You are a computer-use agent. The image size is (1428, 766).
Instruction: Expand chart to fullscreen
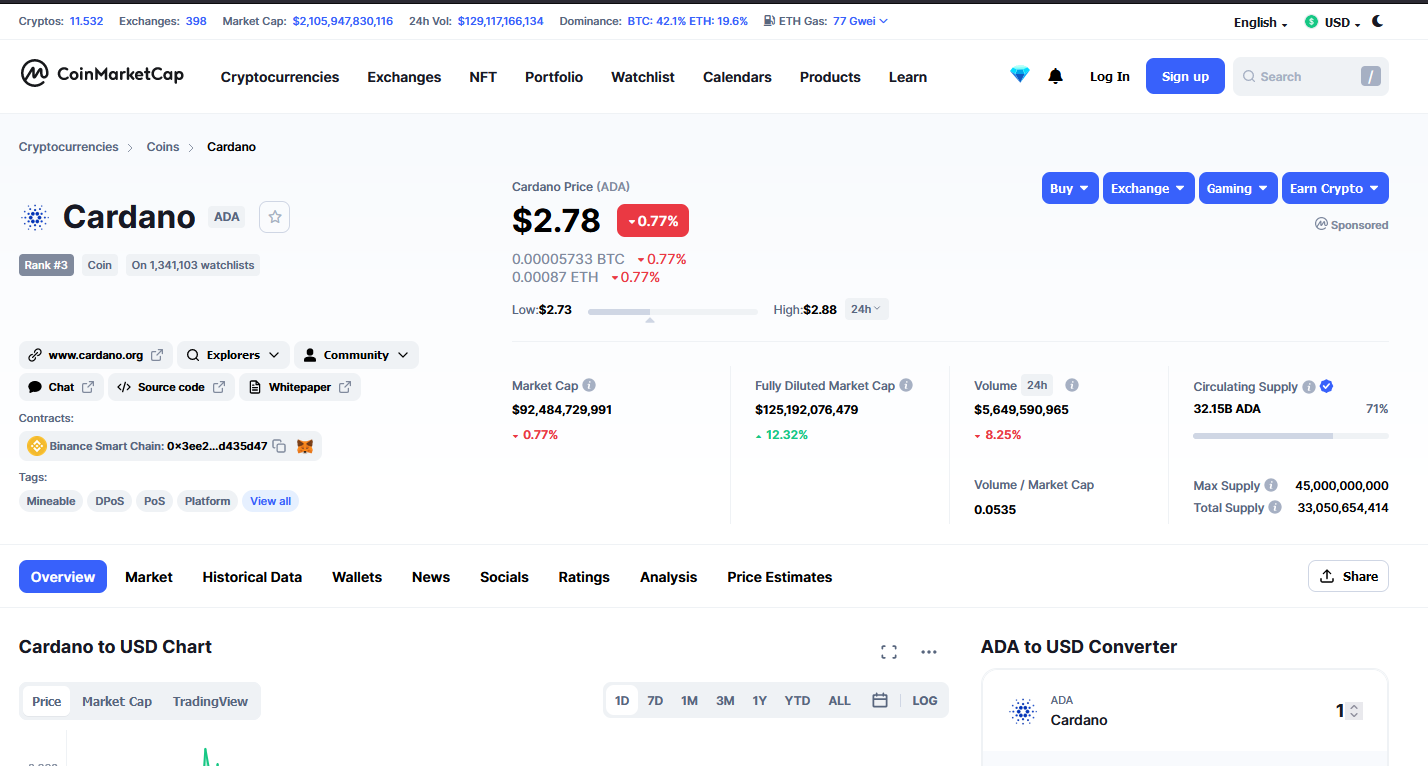click(889, 652)
